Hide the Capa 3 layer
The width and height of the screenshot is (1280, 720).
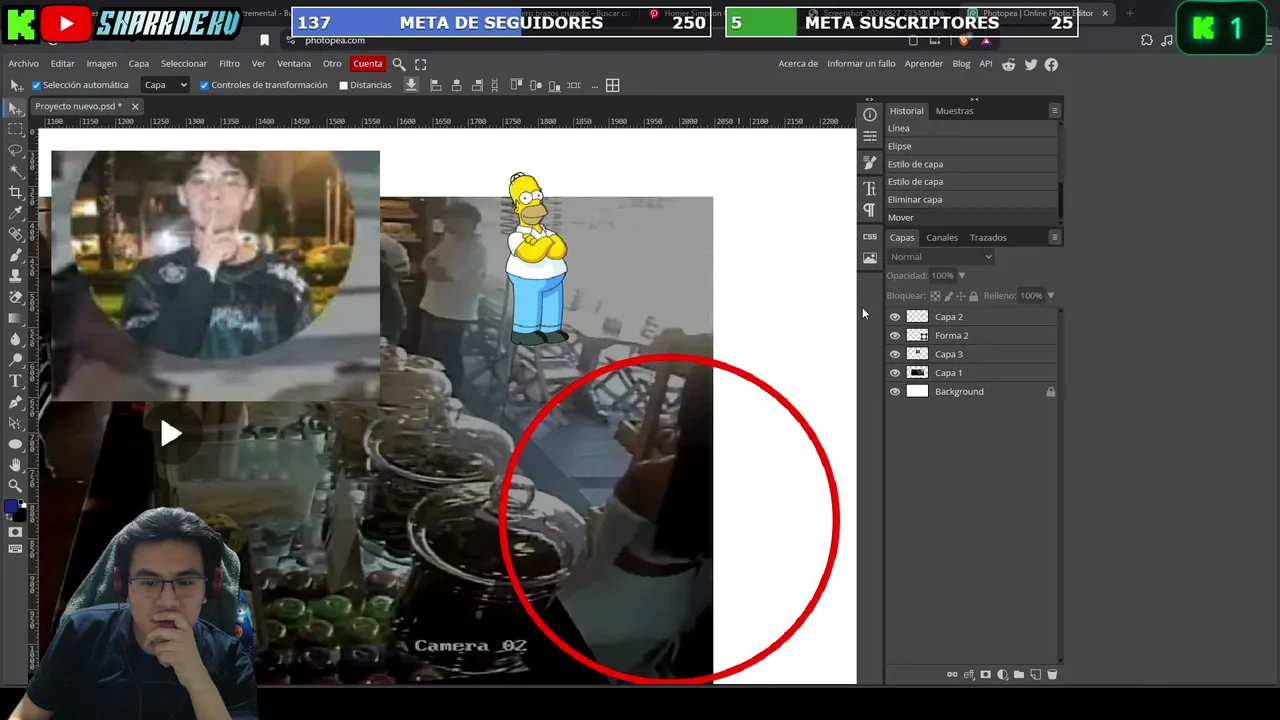[x=895, y=354]
